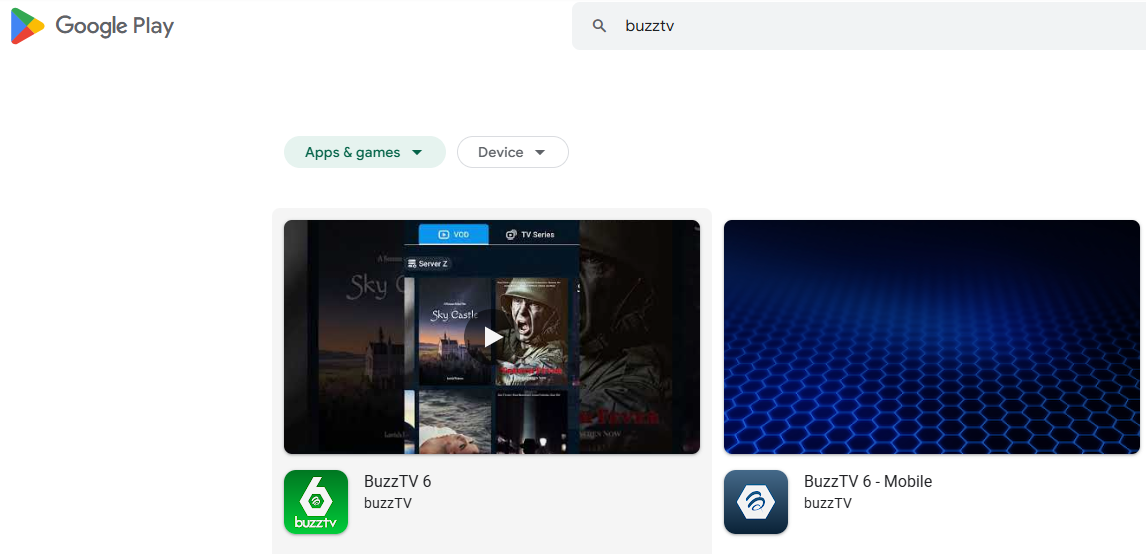Open the blue BuzzTV 6 - Mobile app icon
Image resolution: width=1146 pixels, height=554 pixels.
[756, 502]
